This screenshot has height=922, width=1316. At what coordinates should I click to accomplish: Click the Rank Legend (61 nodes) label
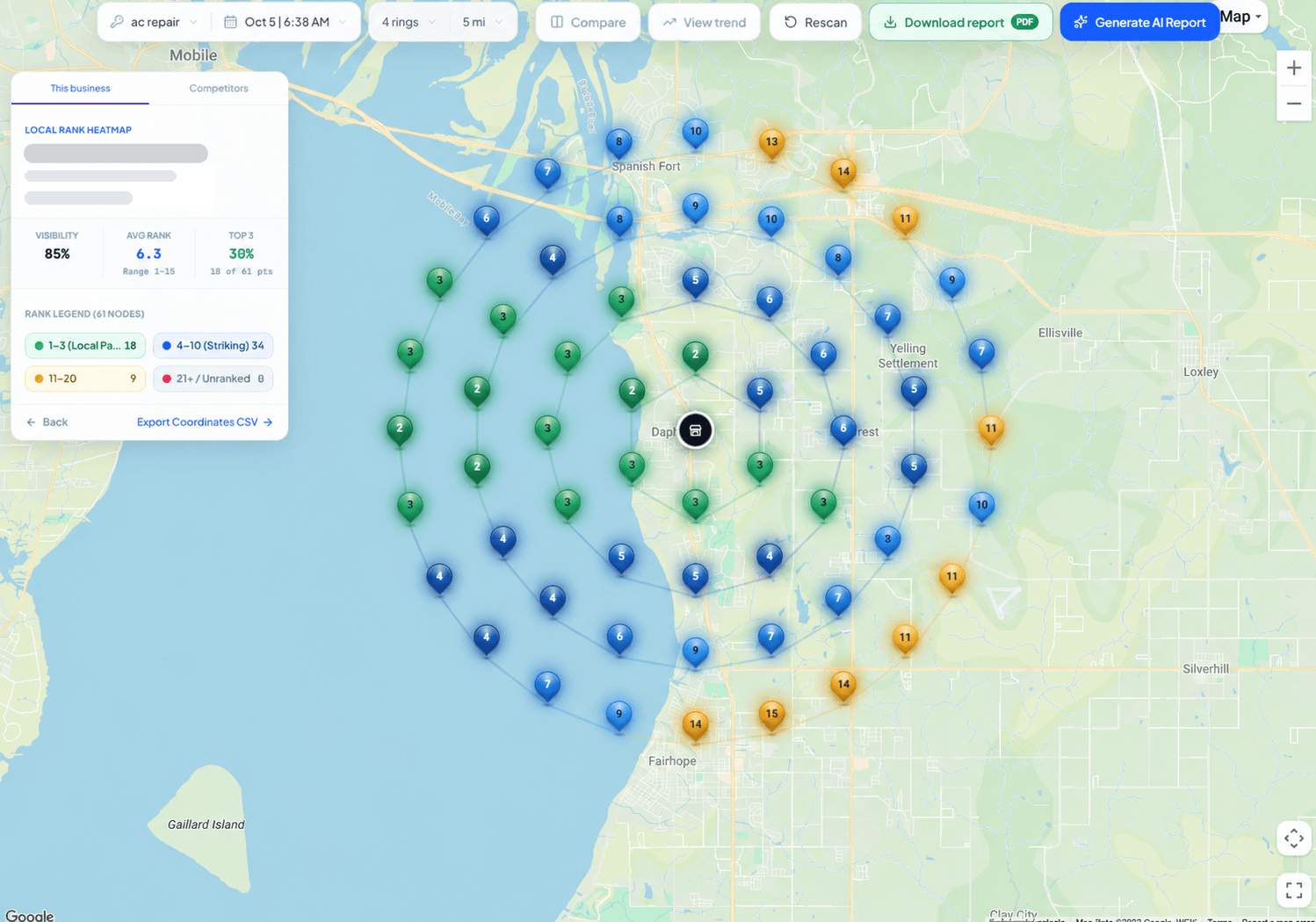click(x=84, y=313)
